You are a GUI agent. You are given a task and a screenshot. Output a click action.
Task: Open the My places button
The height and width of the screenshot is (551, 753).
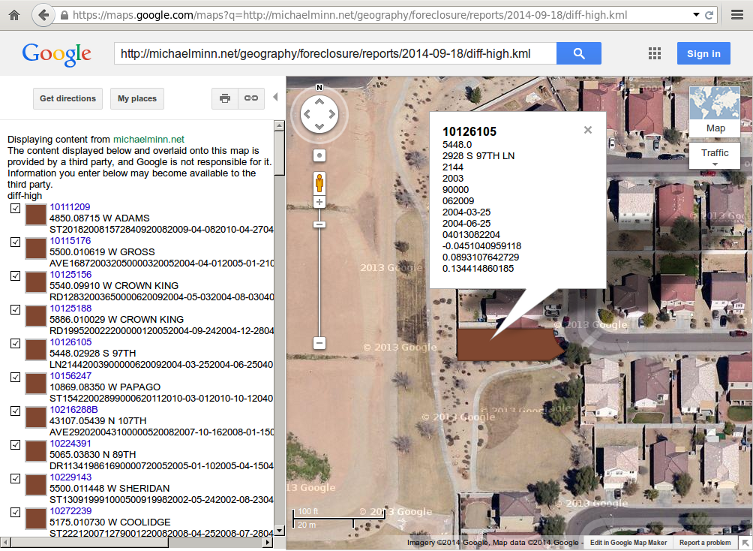[137, 99]
